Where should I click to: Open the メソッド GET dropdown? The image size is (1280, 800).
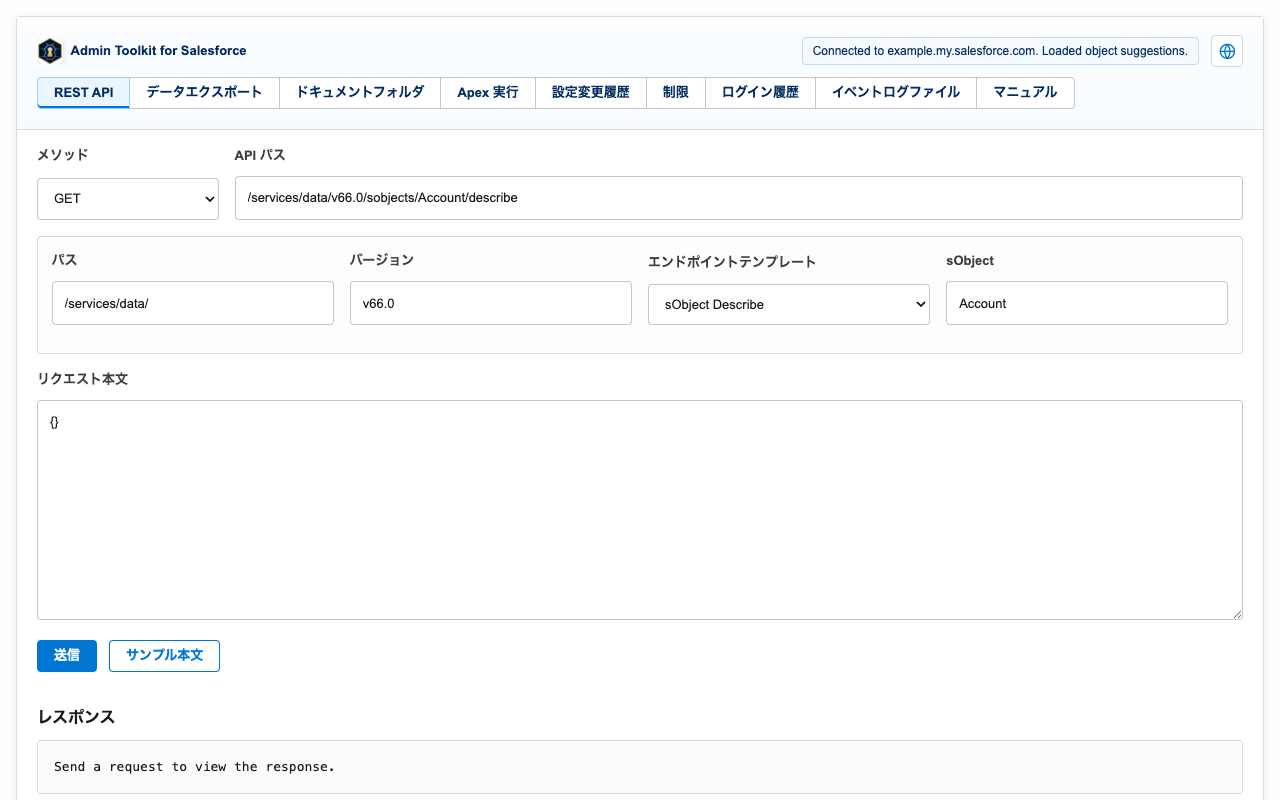(128, 198)
